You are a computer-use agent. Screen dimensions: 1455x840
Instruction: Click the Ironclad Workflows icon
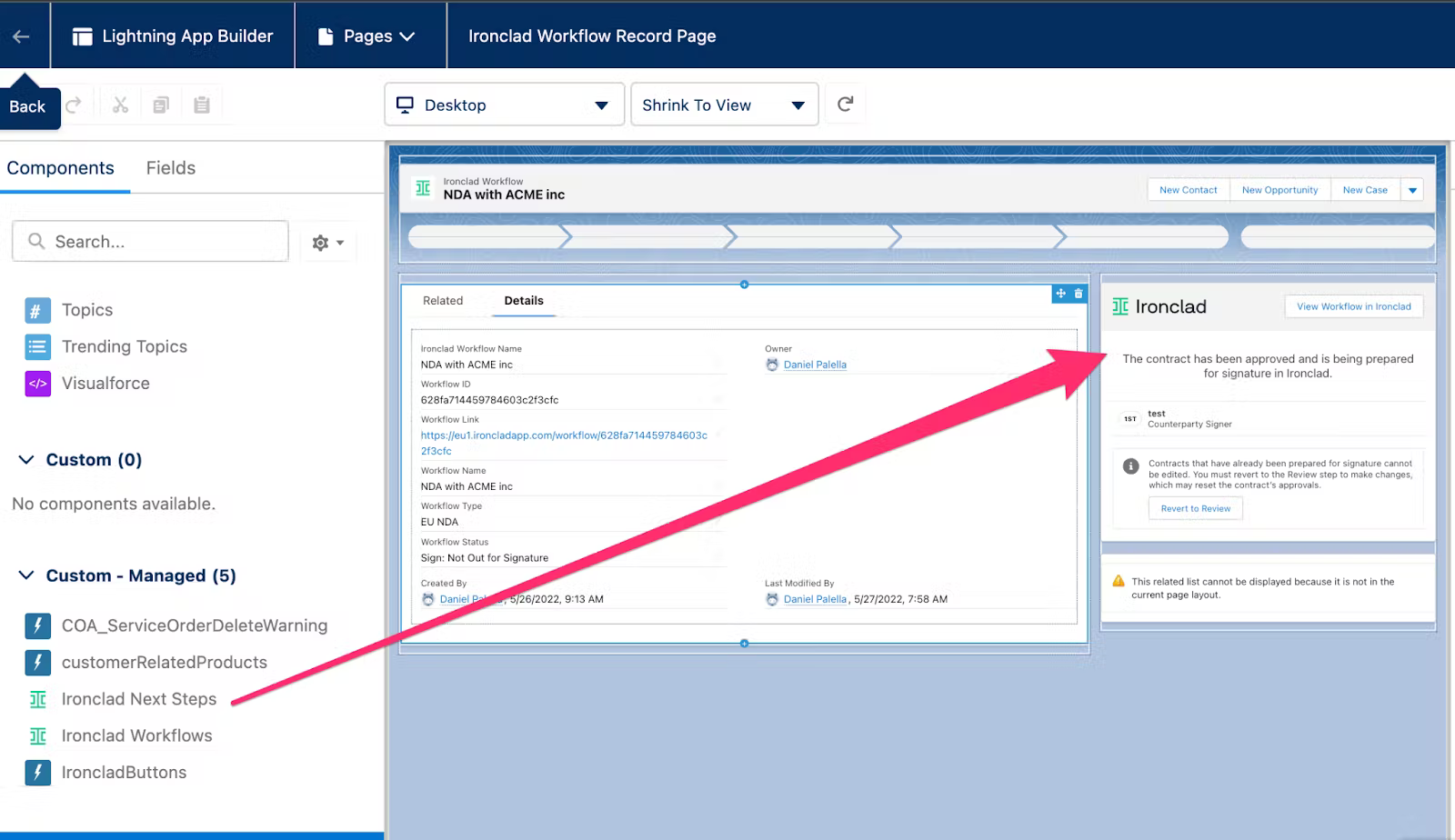(37, 736)
